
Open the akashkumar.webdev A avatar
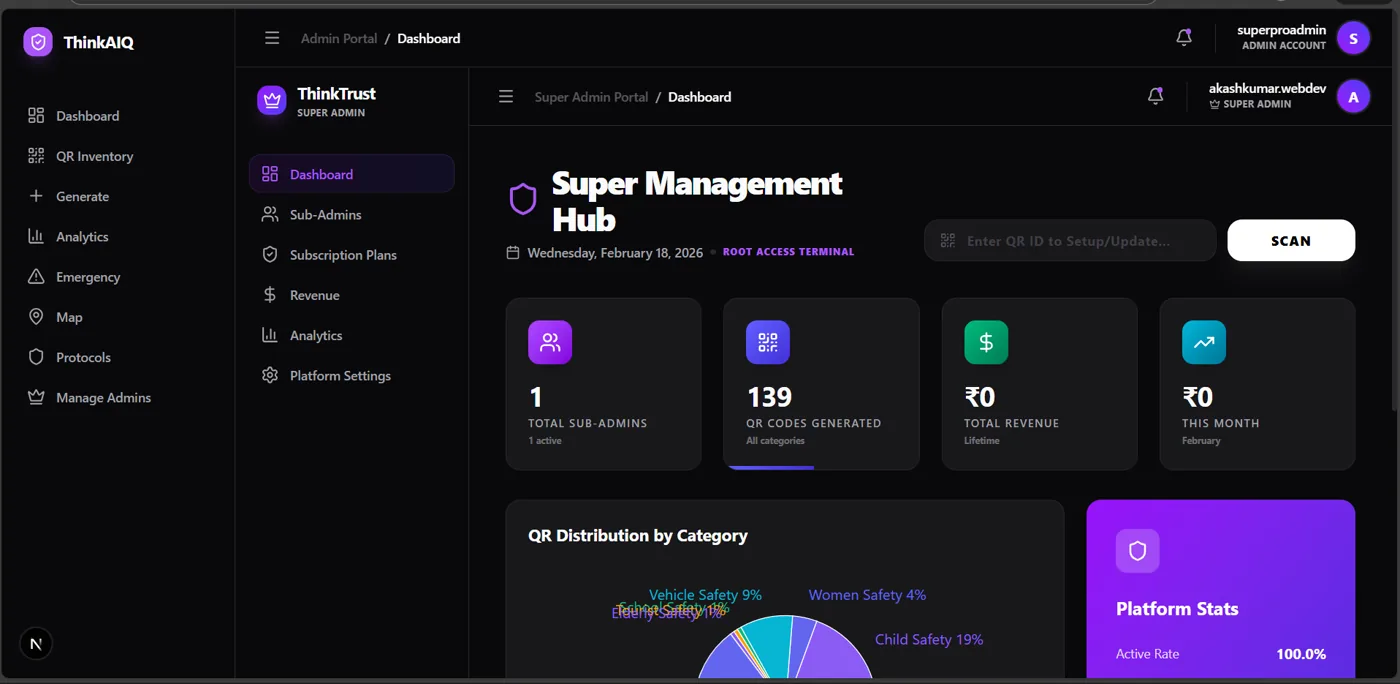[x=1353, y=97]
